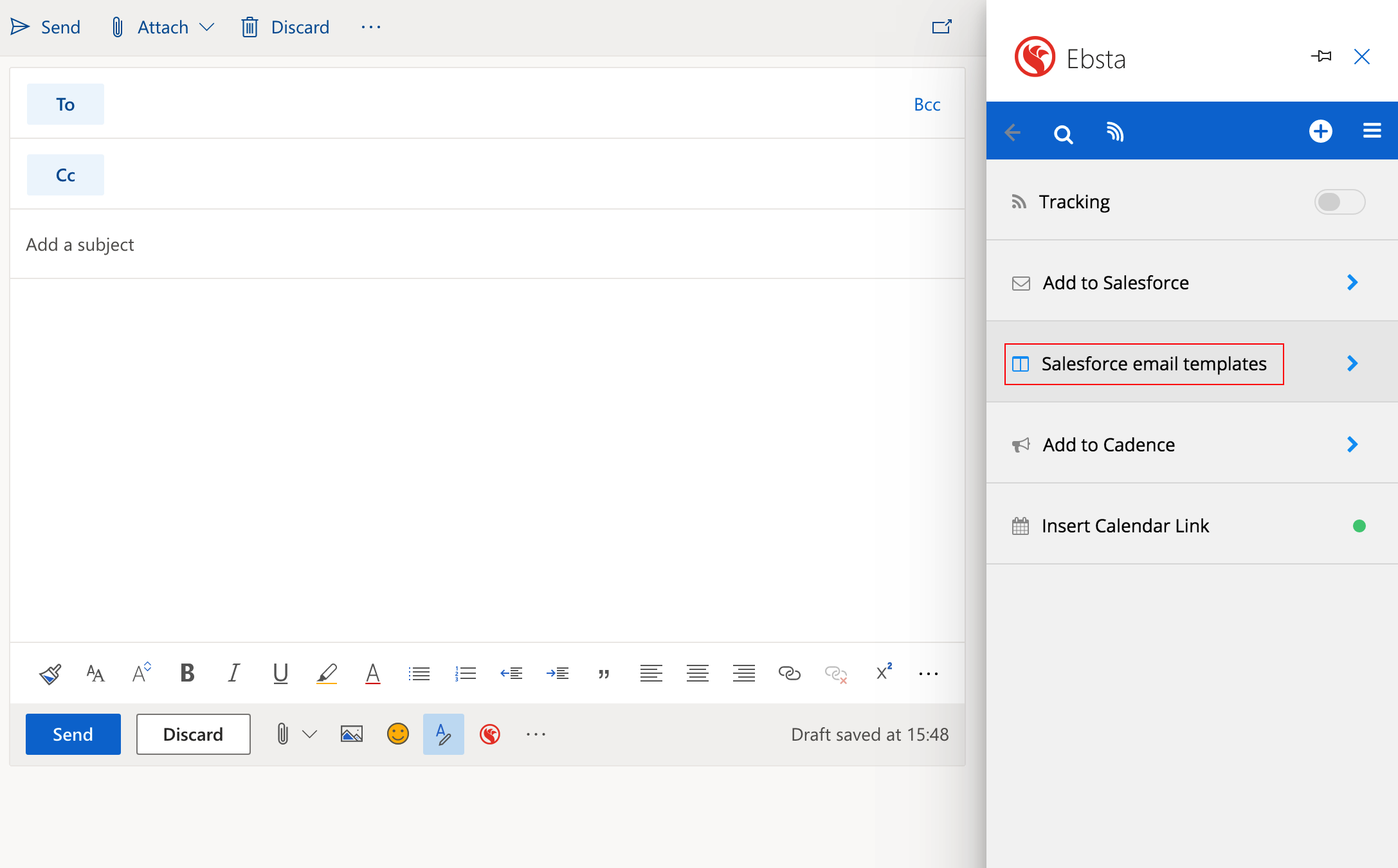Screen dimensions: 1398x868
Task: Open the bottom attachment dropdown arrow
Action: pyautogui.click(x=309, y=734)
